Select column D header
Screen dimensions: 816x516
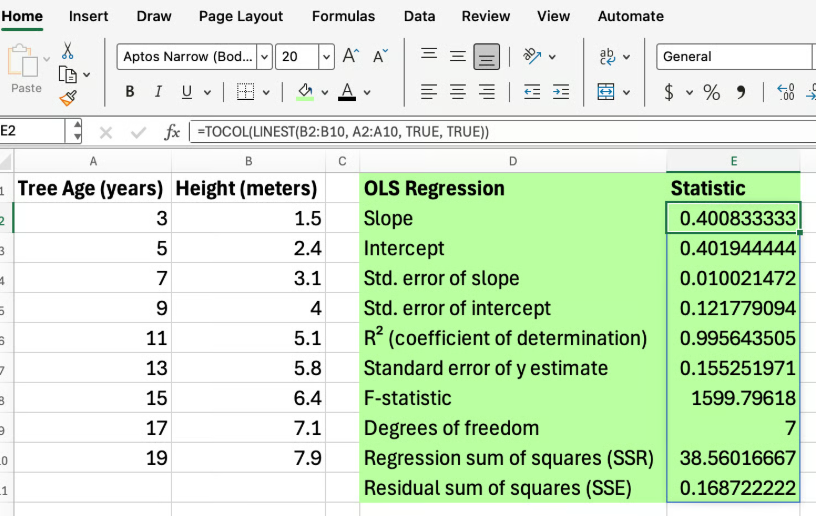pyautogui.click(x=512, y=161)
